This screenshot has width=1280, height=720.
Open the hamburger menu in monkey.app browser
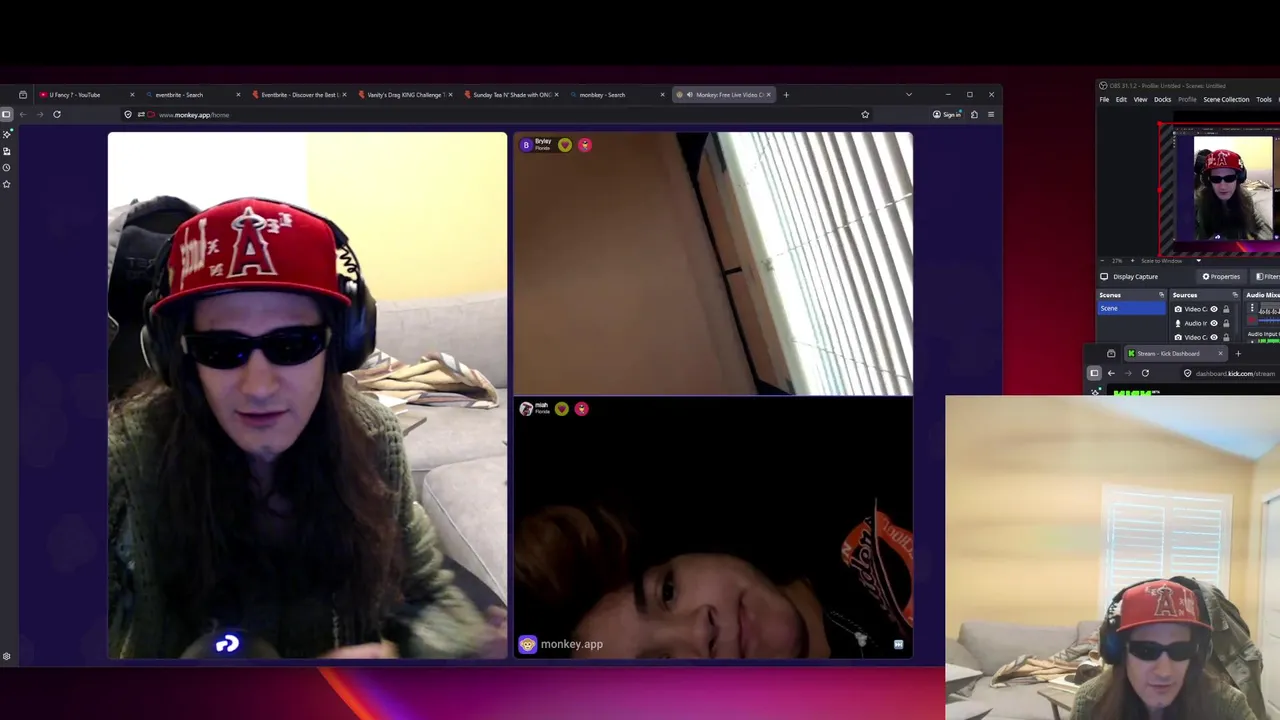click(991, 114)
